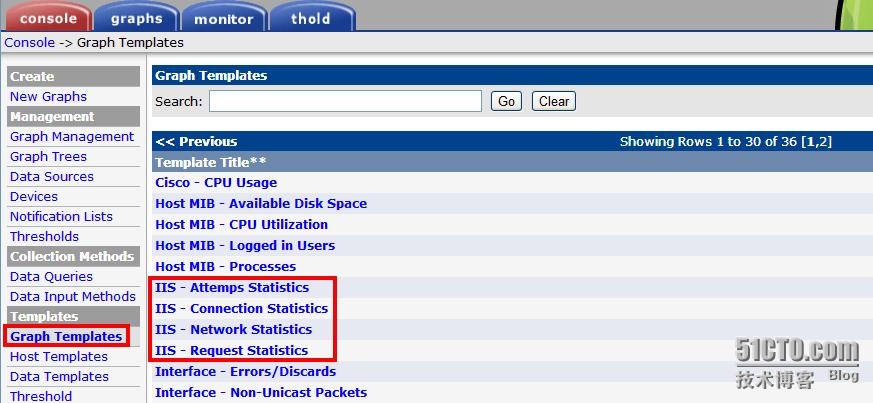Go to results page 1
Screen dimensions: 873x403
[809, 142]
